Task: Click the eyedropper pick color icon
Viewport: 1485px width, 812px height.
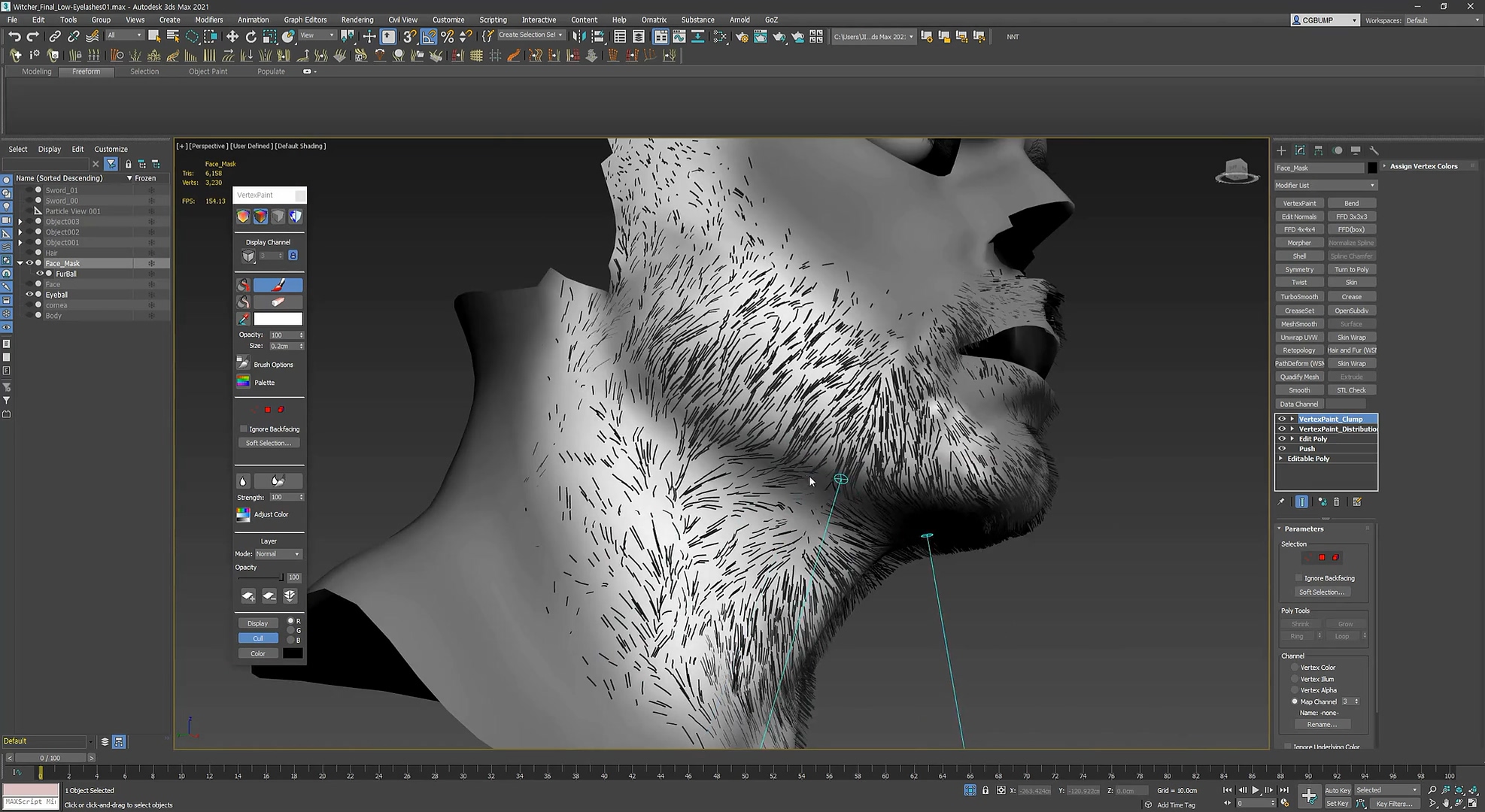Action: (x=243, y=319)
